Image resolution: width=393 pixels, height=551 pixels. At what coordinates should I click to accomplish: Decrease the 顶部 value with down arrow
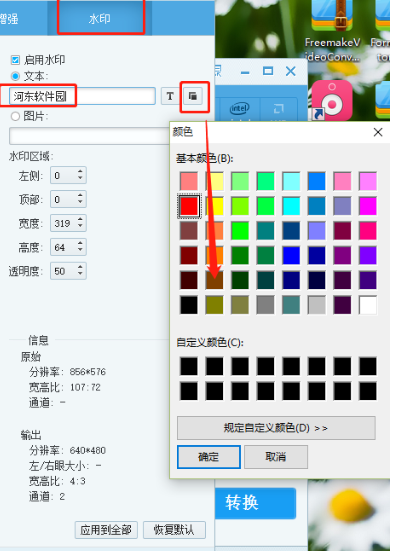point(80,203)
